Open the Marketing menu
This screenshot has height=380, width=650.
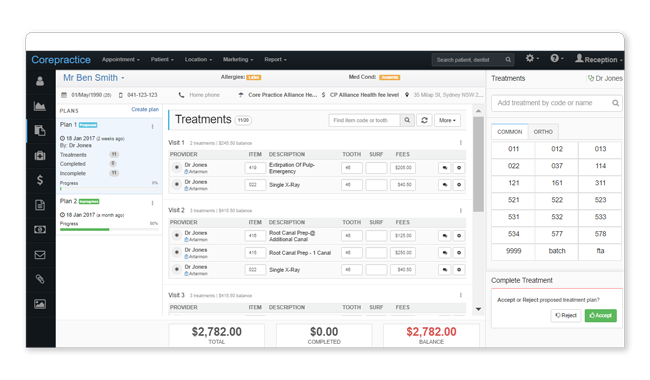click(238, 59)
